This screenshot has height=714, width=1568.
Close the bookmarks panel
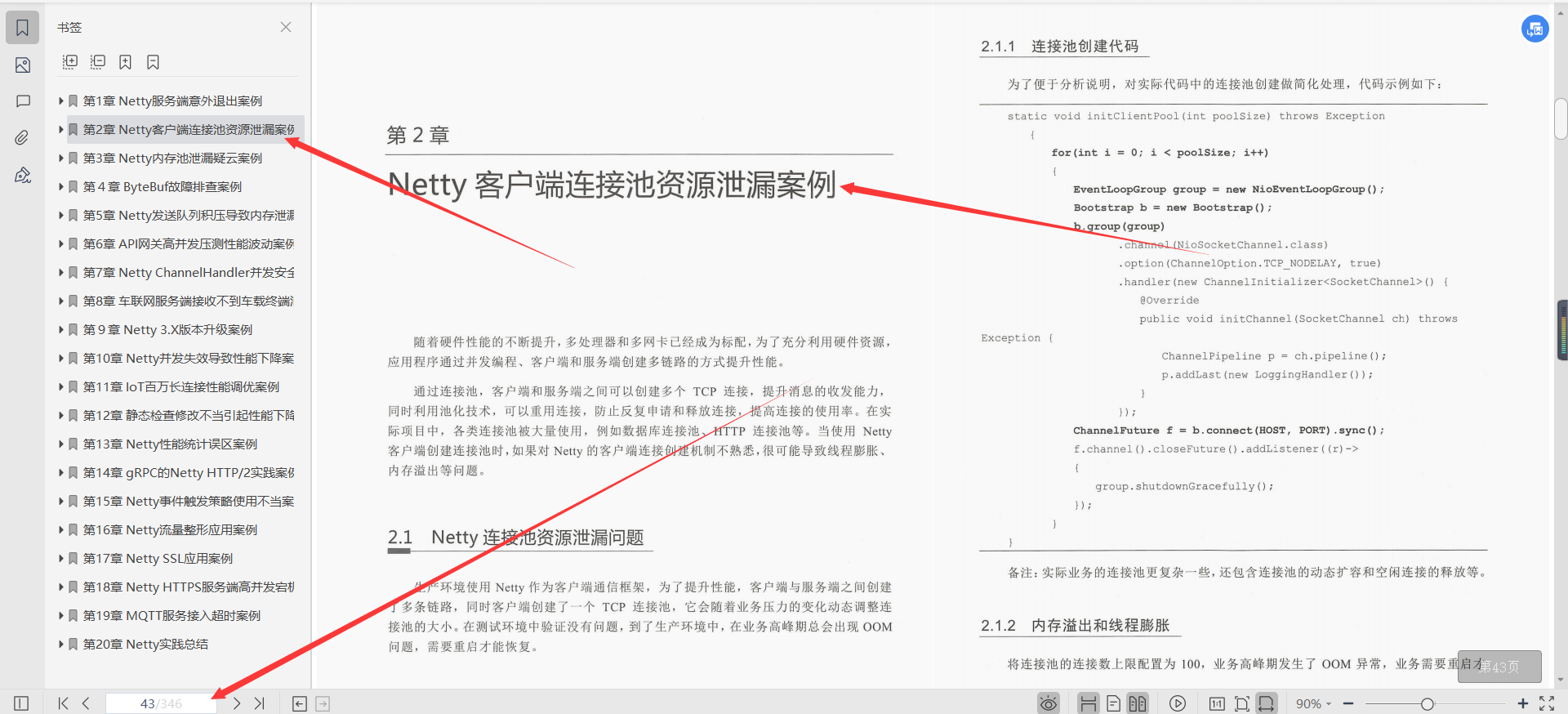(x=286, y=27)
